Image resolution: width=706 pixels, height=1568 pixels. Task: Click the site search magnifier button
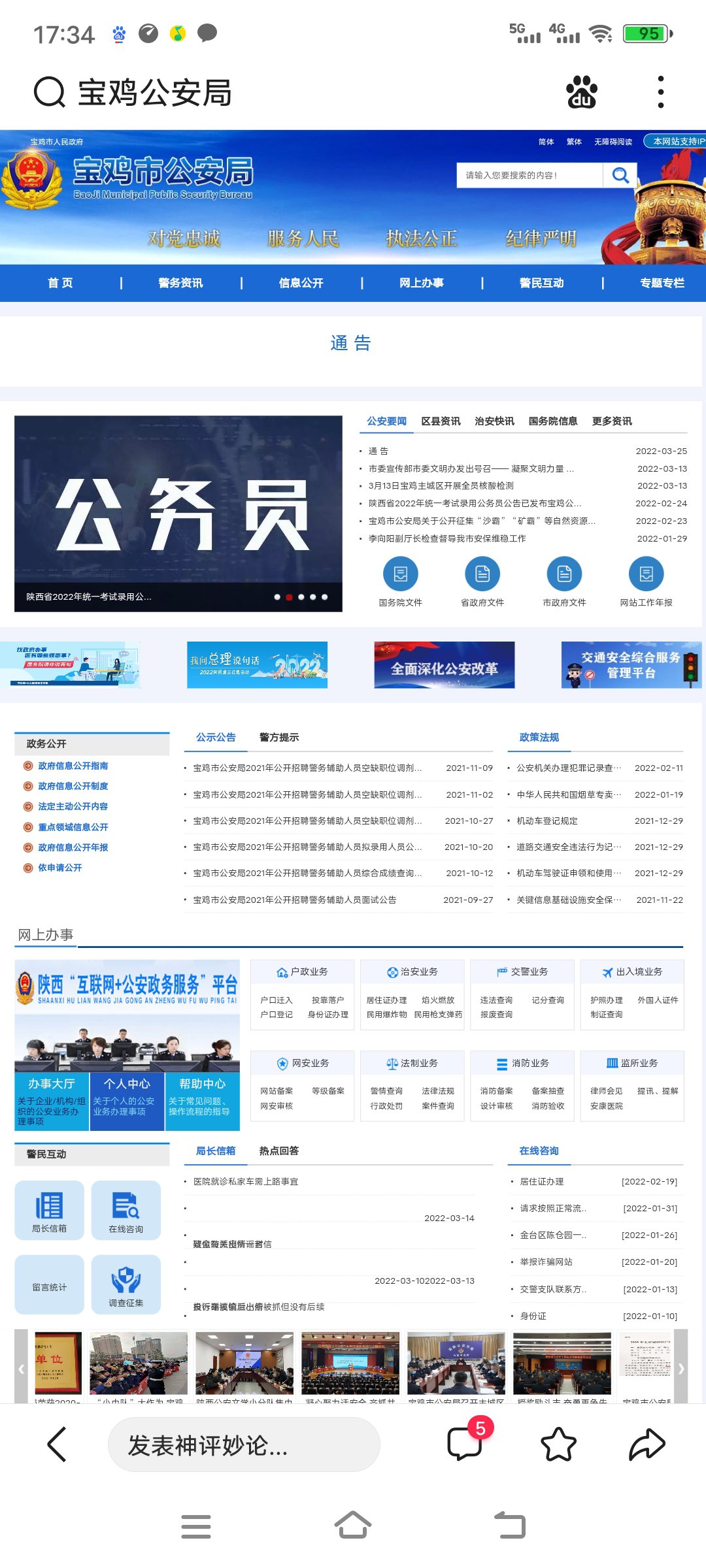[x=620, y=175]
